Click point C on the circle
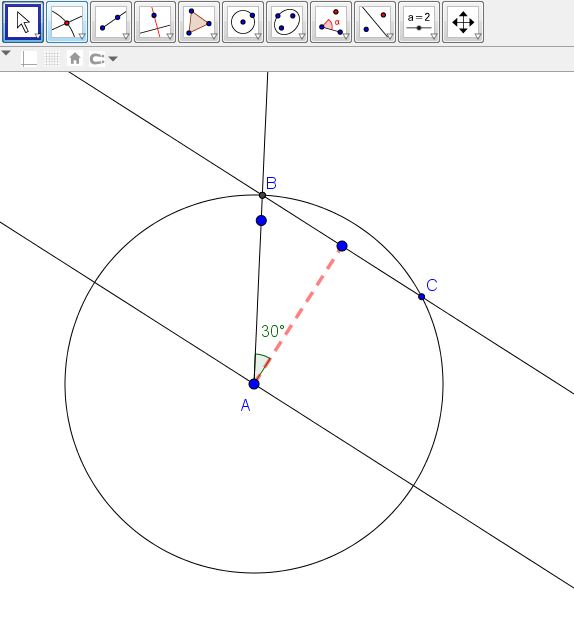The image size is (574, 623). coord(421,297)
